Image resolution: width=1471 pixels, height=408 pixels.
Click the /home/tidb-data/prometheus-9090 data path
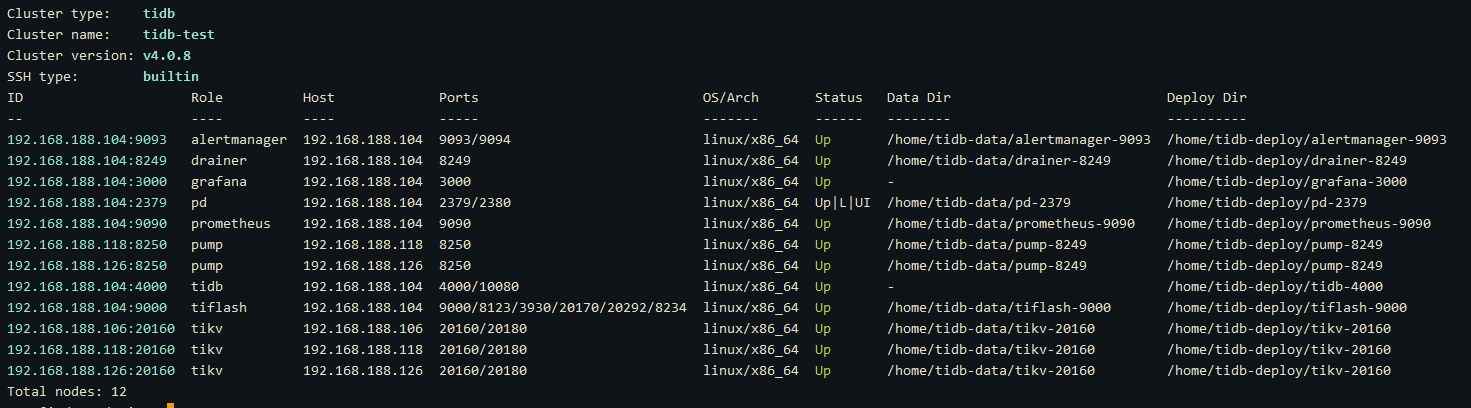[1011, 224]
